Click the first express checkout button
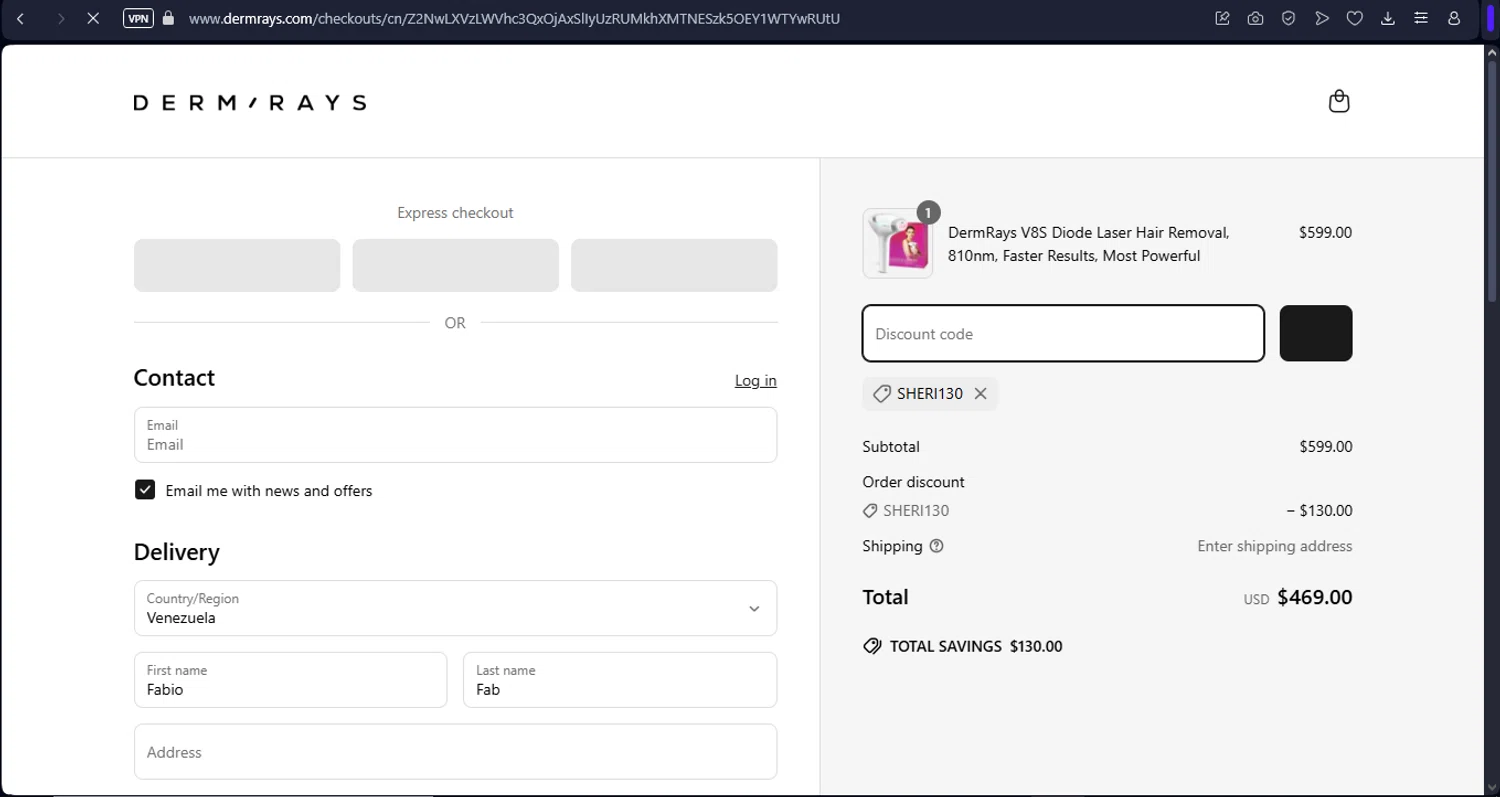The width and height of the screenshot is (1500, 797). coord(237,265)
